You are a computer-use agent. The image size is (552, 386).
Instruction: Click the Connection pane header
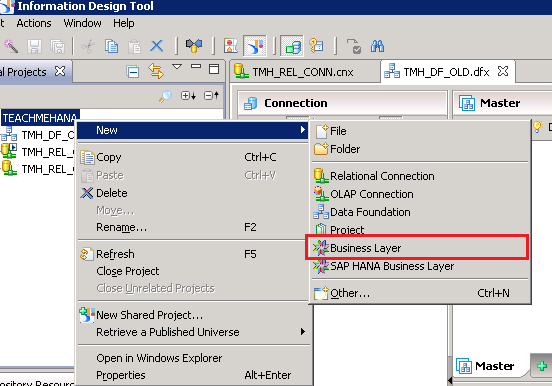point(342,103)
